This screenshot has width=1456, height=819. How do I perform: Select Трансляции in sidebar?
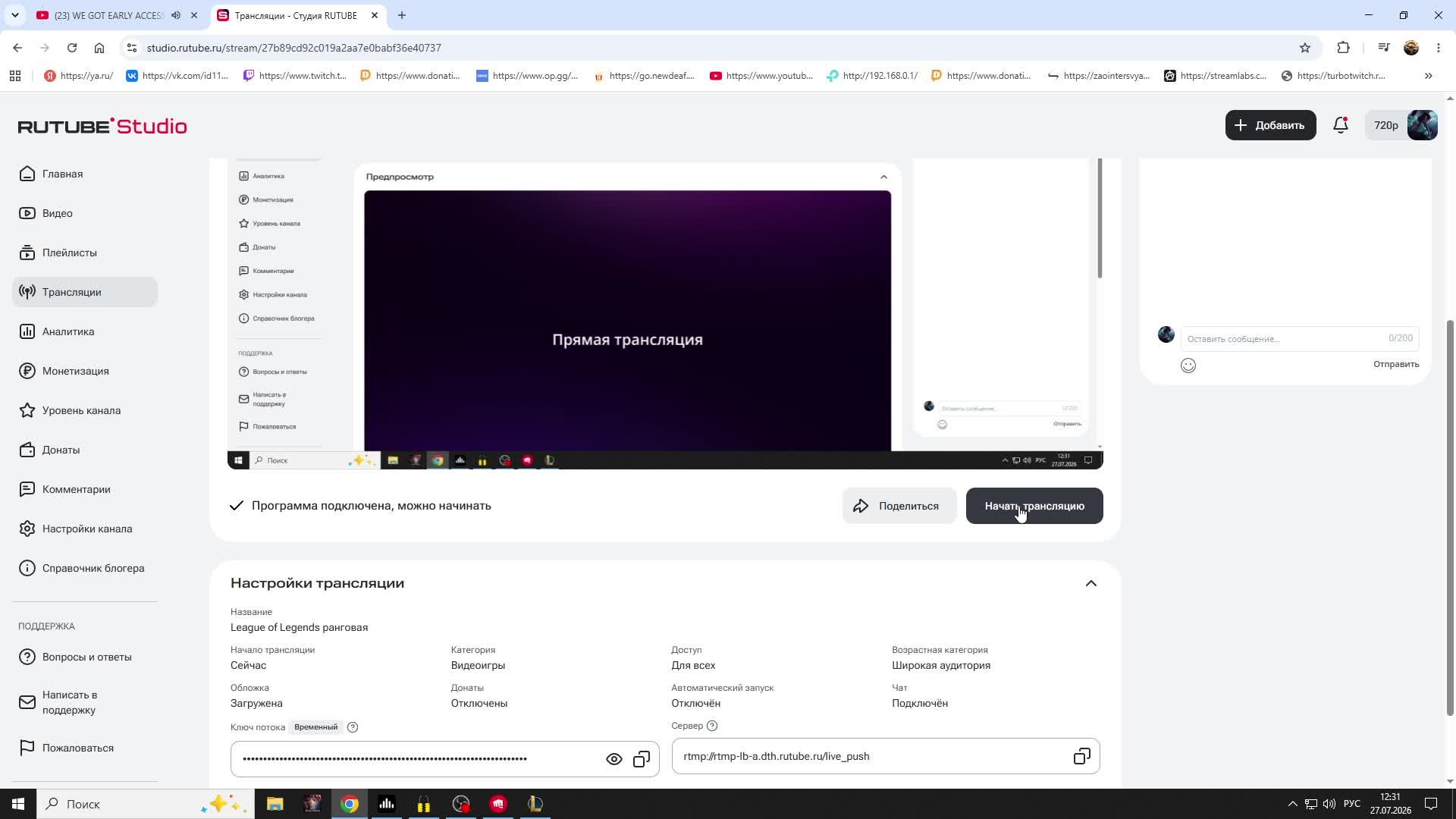point(84,292)
